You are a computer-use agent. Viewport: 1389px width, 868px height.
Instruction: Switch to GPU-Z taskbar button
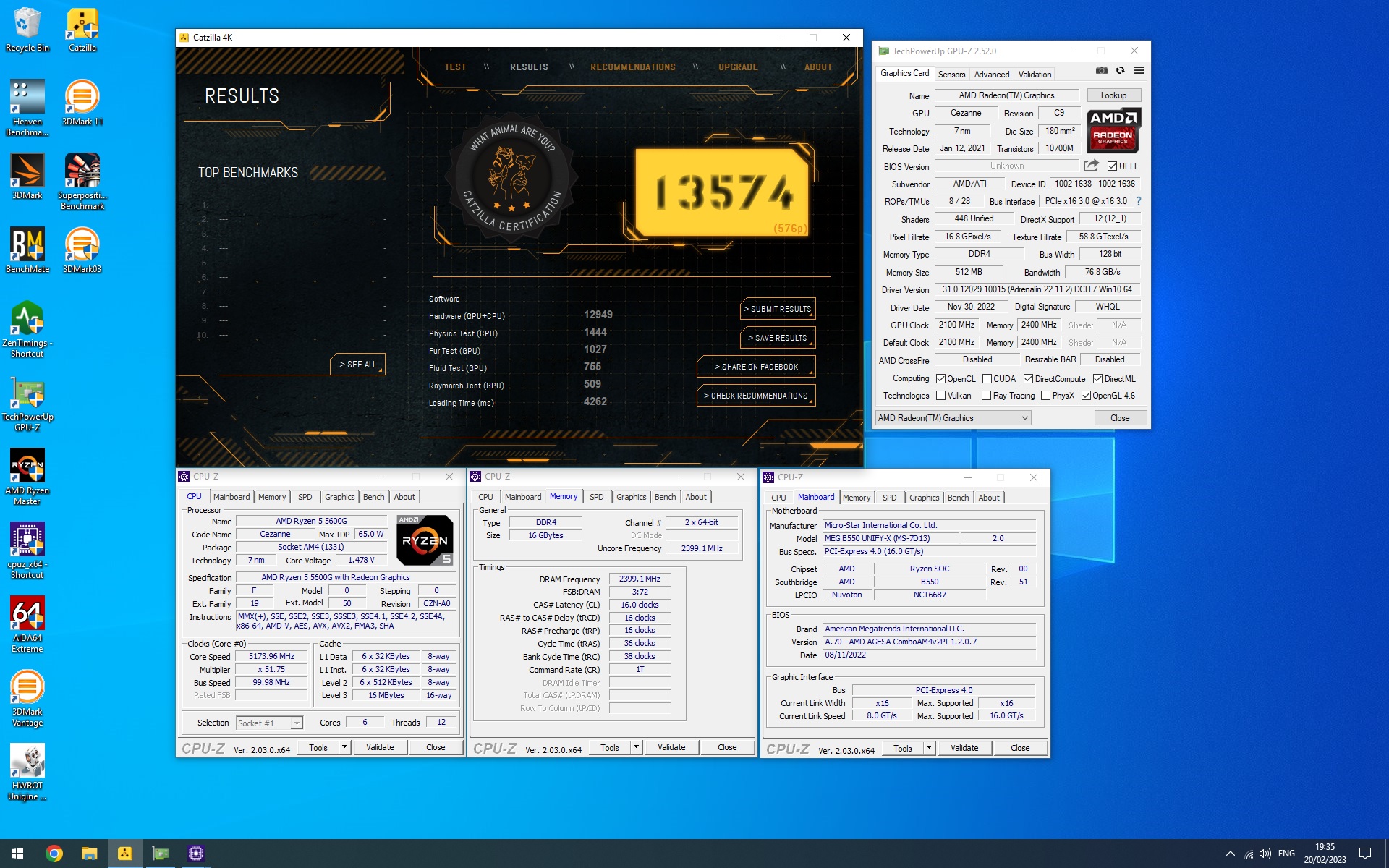point(160,854)
